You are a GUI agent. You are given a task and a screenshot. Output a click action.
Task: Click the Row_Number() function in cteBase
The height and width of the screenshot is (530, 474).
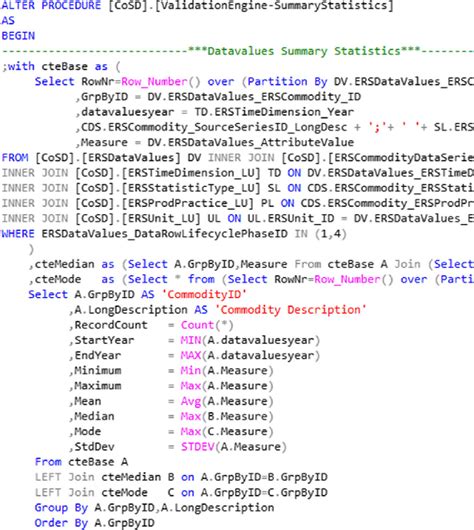point(161,81)
